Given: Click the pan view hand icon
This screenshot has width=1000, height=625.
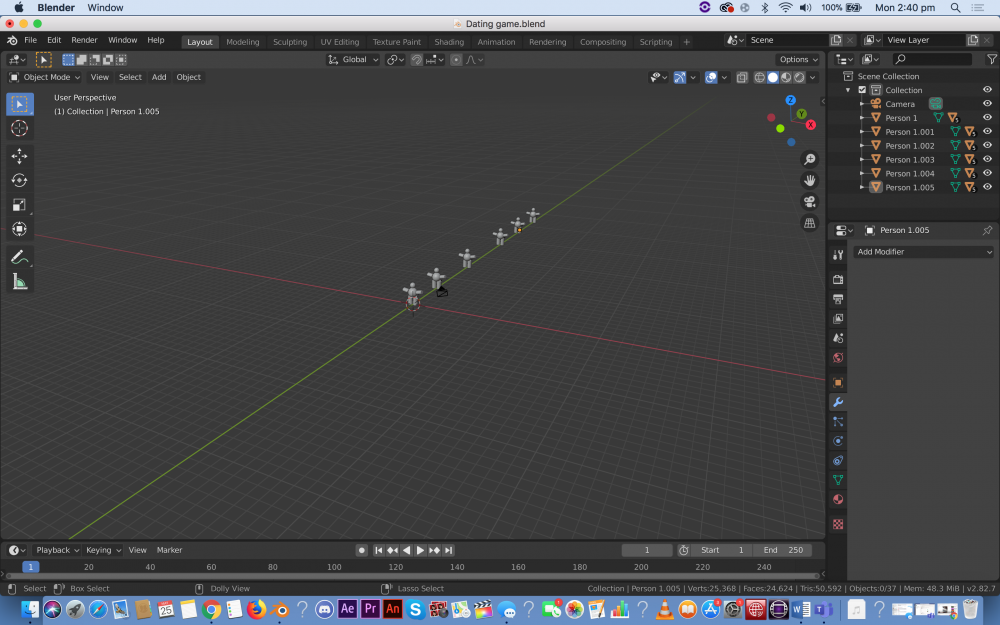Looking at the screenshot, I should [x=809, y=180].
